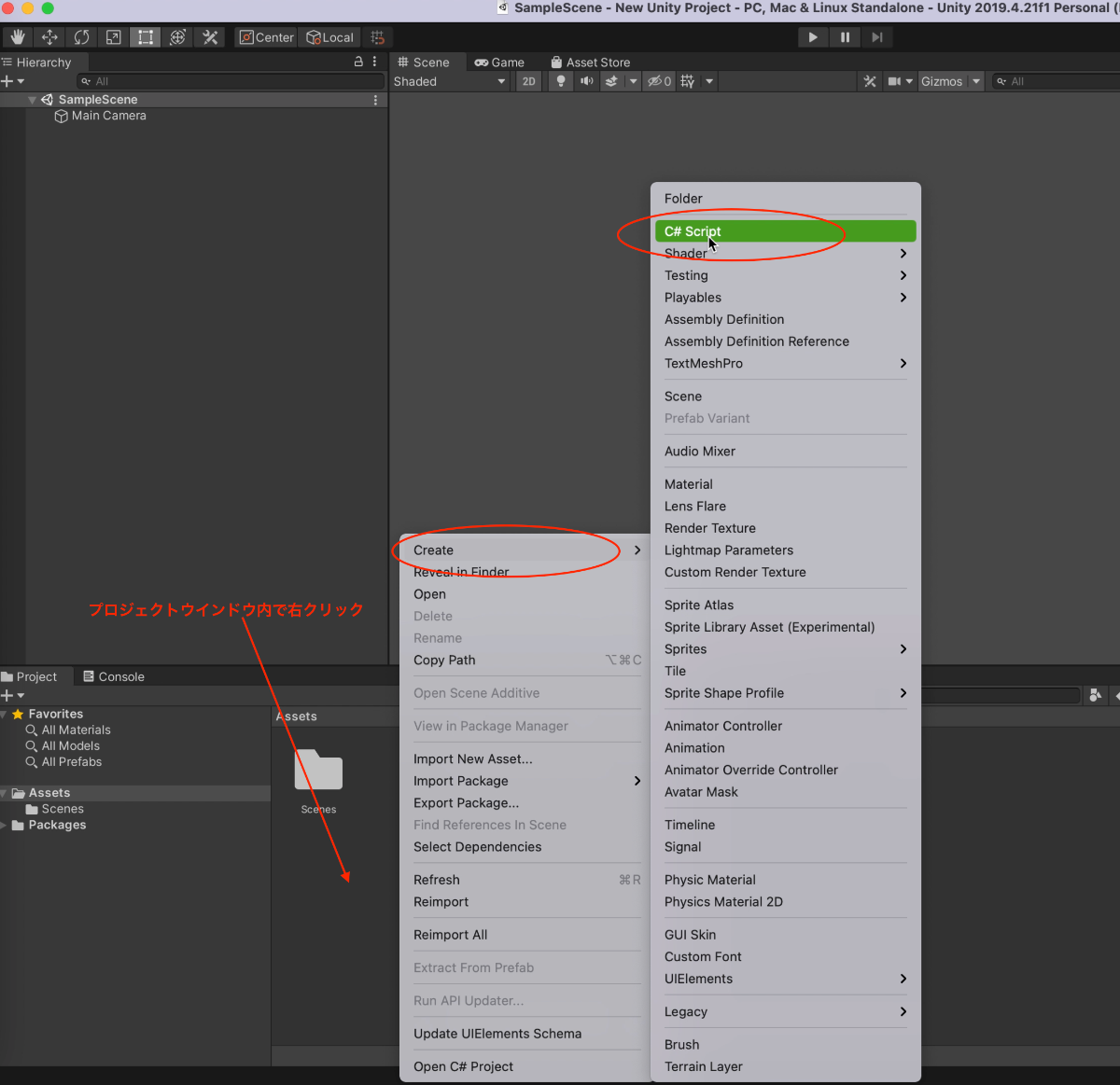Collapse Favorites in Project panel
The width and height of the screenshot is (1120, 1085).
coord(5,714)
